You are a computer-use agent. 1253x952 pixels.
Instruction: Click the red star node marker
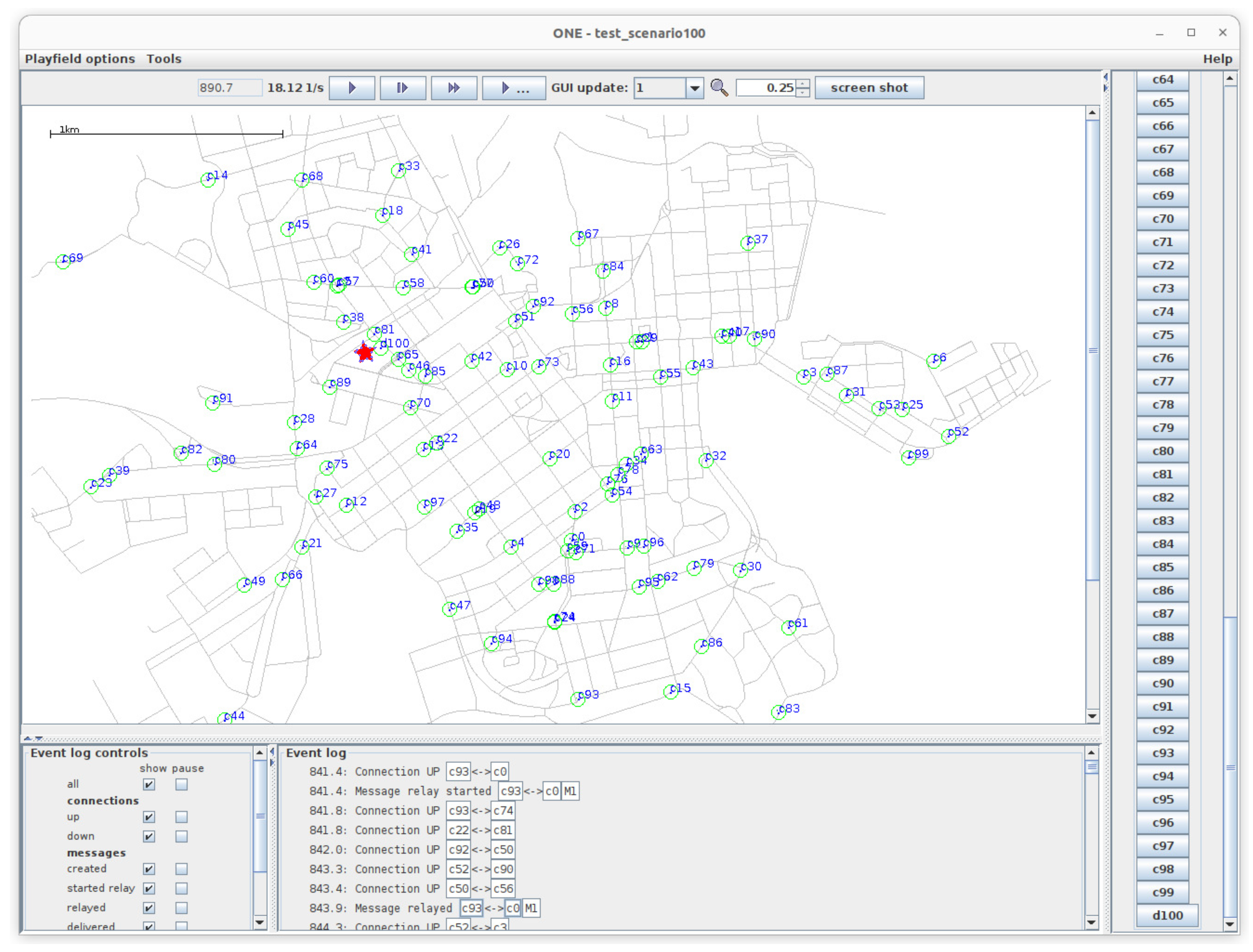coord(365,352)
